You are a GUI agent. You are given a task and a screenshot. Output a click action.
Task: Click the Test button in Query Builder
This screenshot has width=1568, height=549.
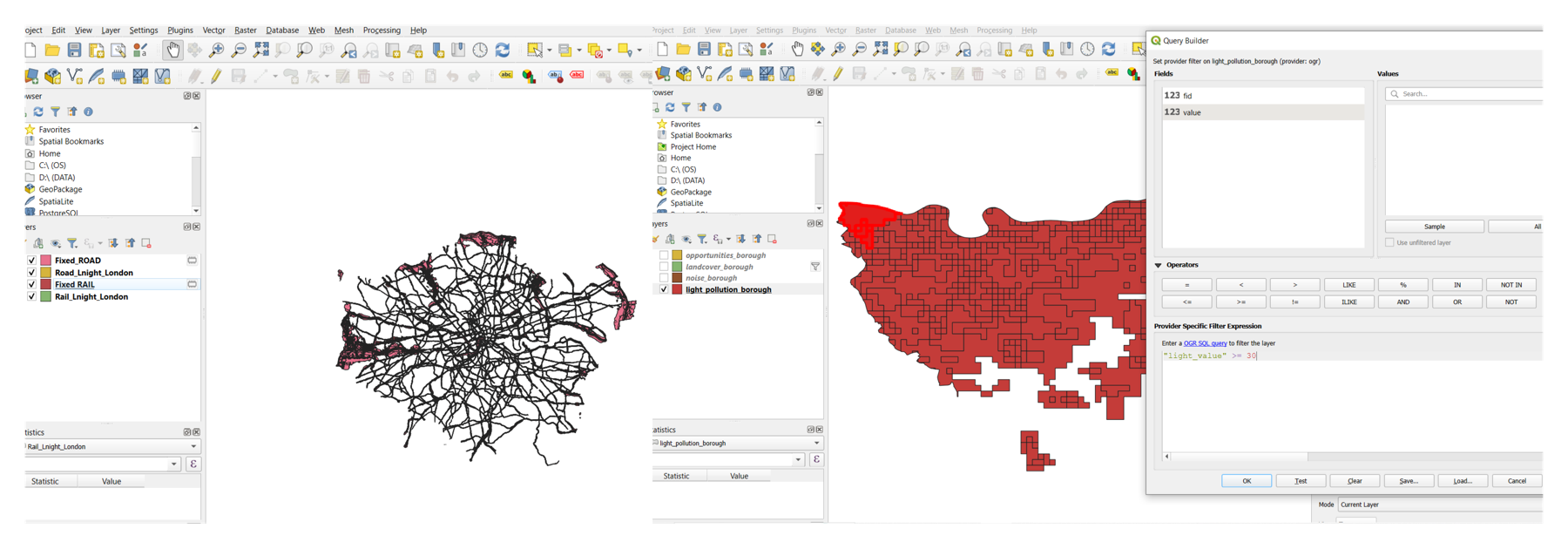tap(1301, 481)
